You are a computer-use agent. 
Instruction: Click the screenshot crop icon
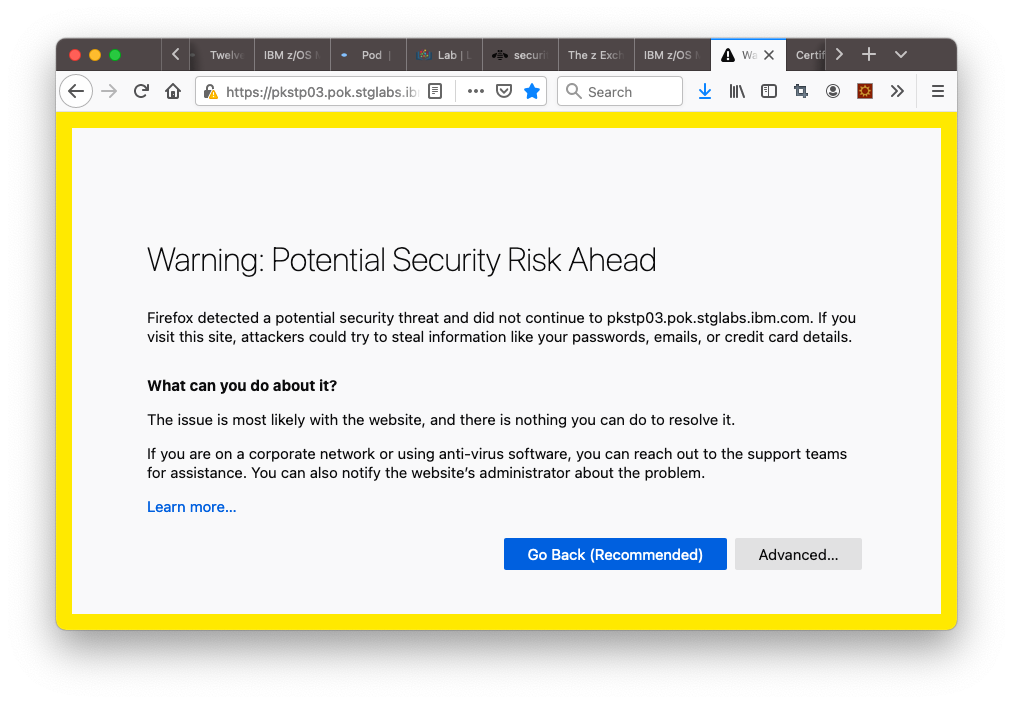pyautogui.click(x=801, y=91)
